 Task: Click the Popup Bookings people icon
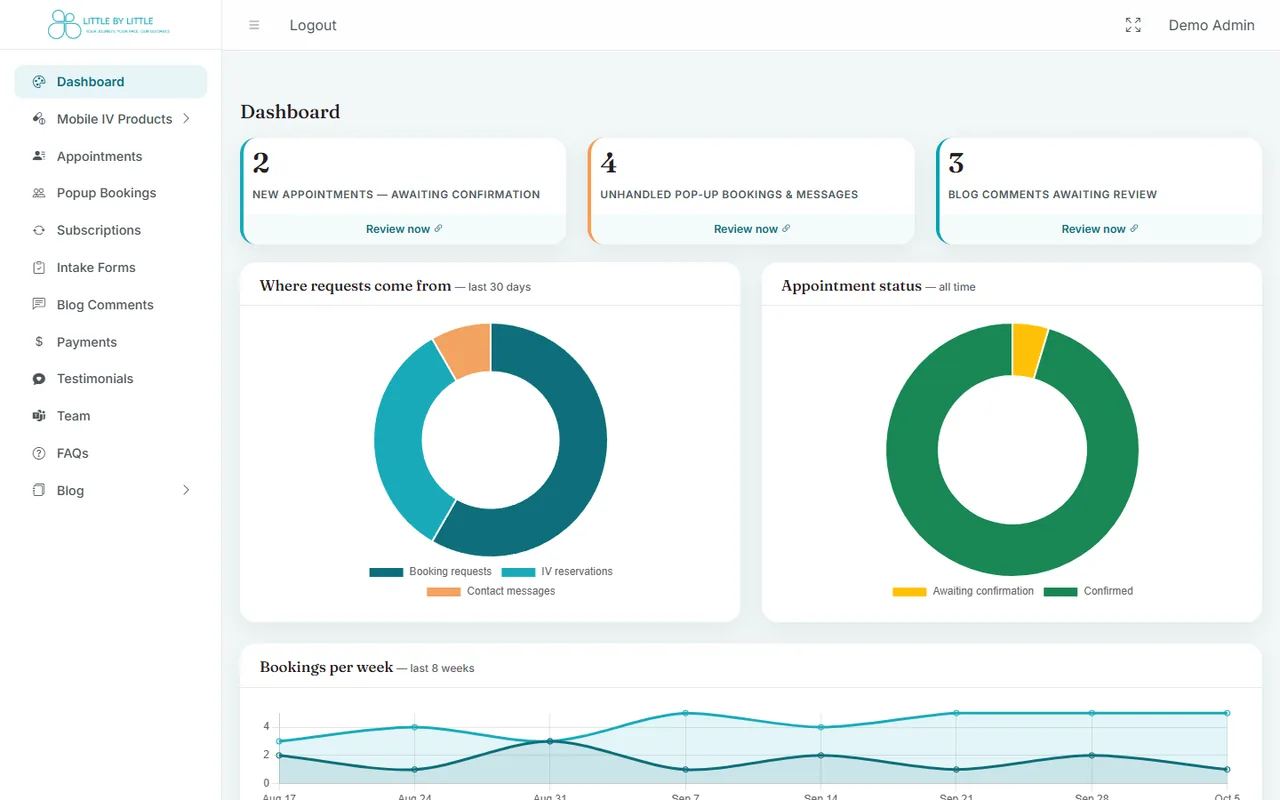click(x=39, y=193)
